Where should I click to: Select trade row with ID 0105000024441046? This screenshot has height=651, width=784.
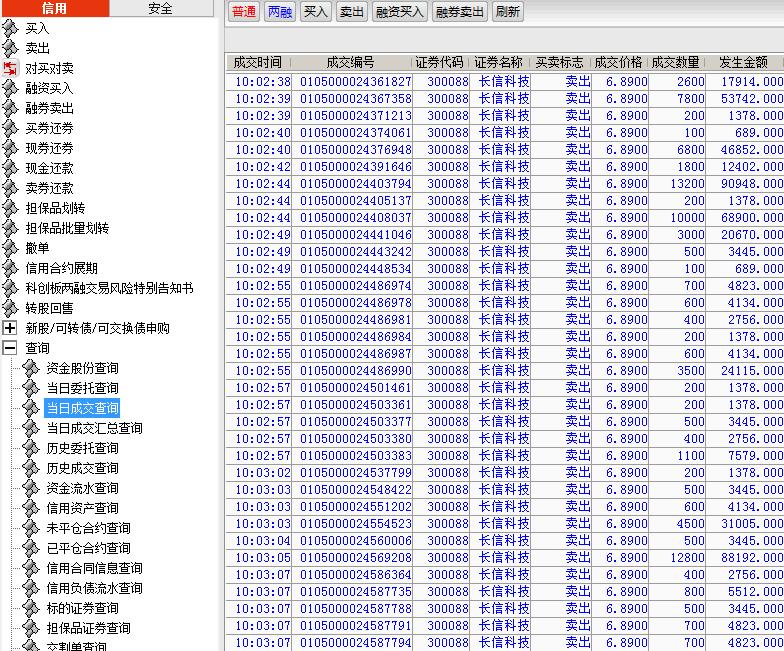pyautogui.click(x=504, y=234)
